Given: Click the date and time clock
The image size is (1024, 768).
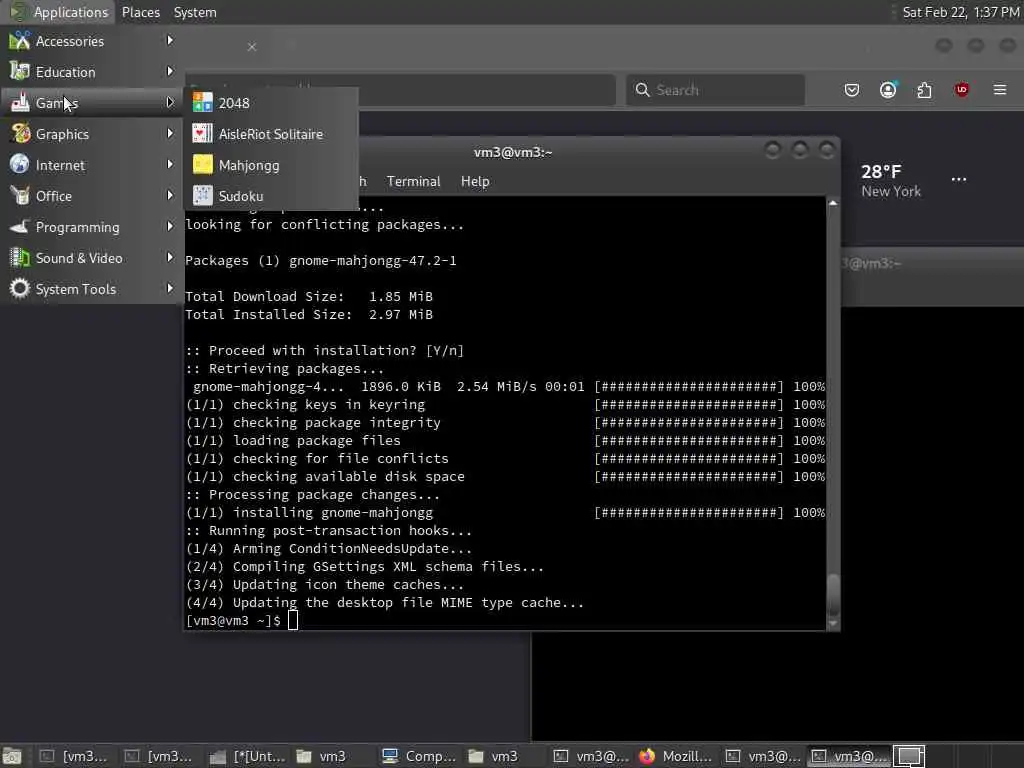Looking at the screenshot, I should (961, 12).
